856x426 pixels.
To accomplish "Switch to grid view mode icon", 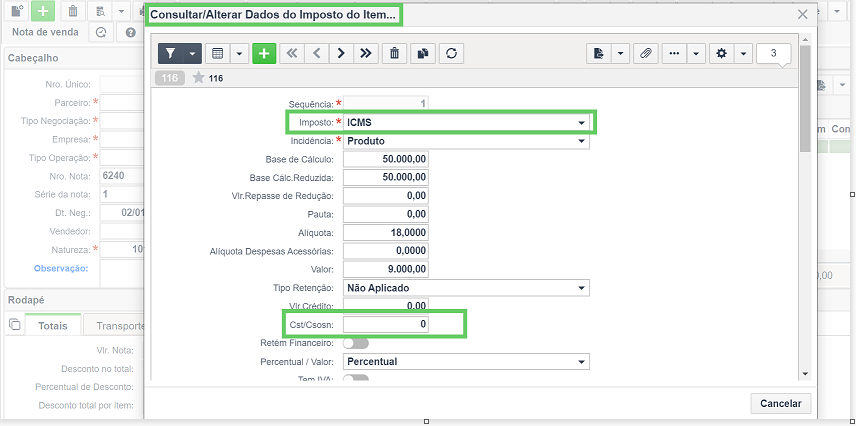I will coord(217,54).
